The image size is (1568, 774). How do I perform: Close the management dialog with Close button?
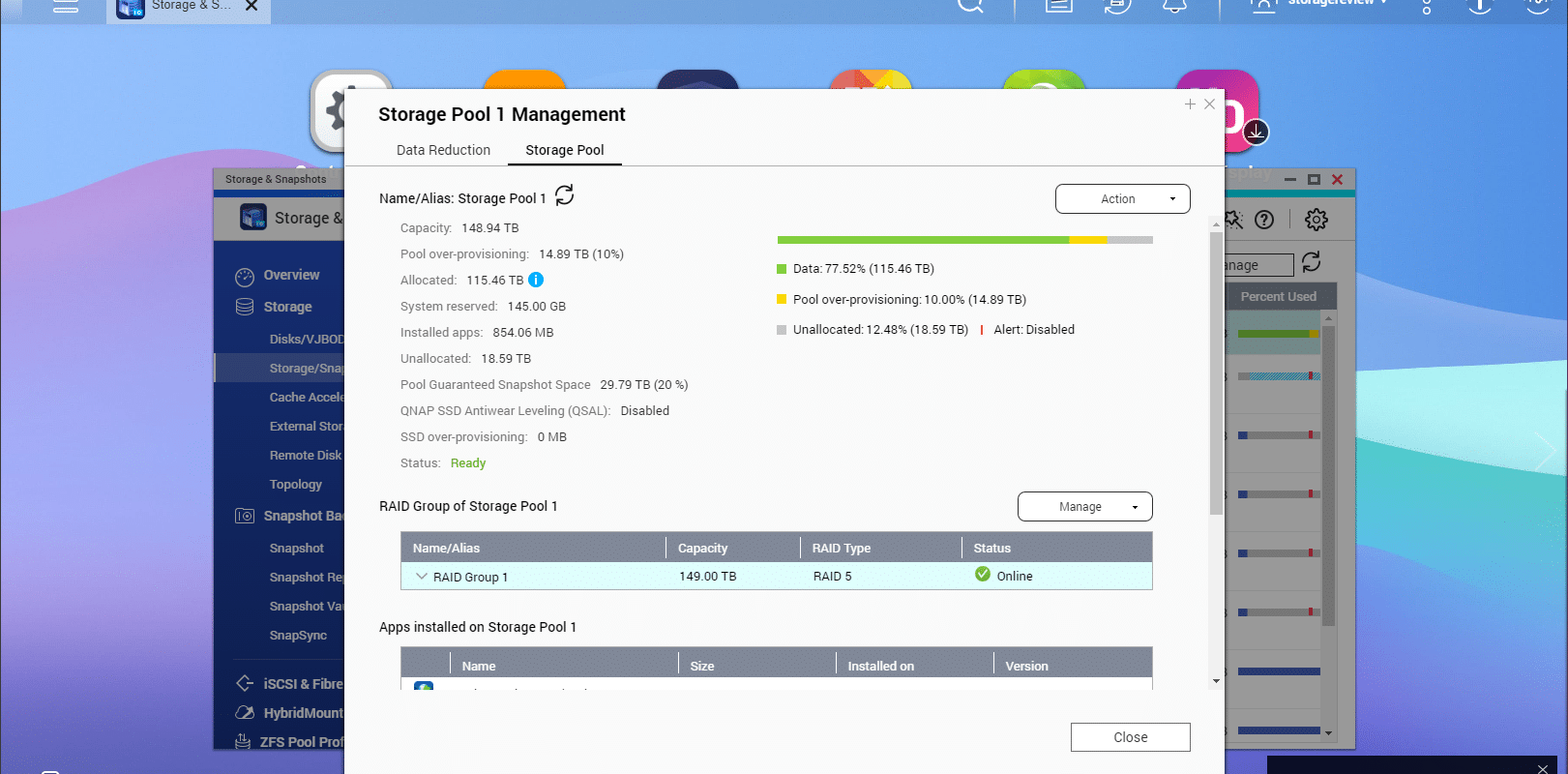1130,737
